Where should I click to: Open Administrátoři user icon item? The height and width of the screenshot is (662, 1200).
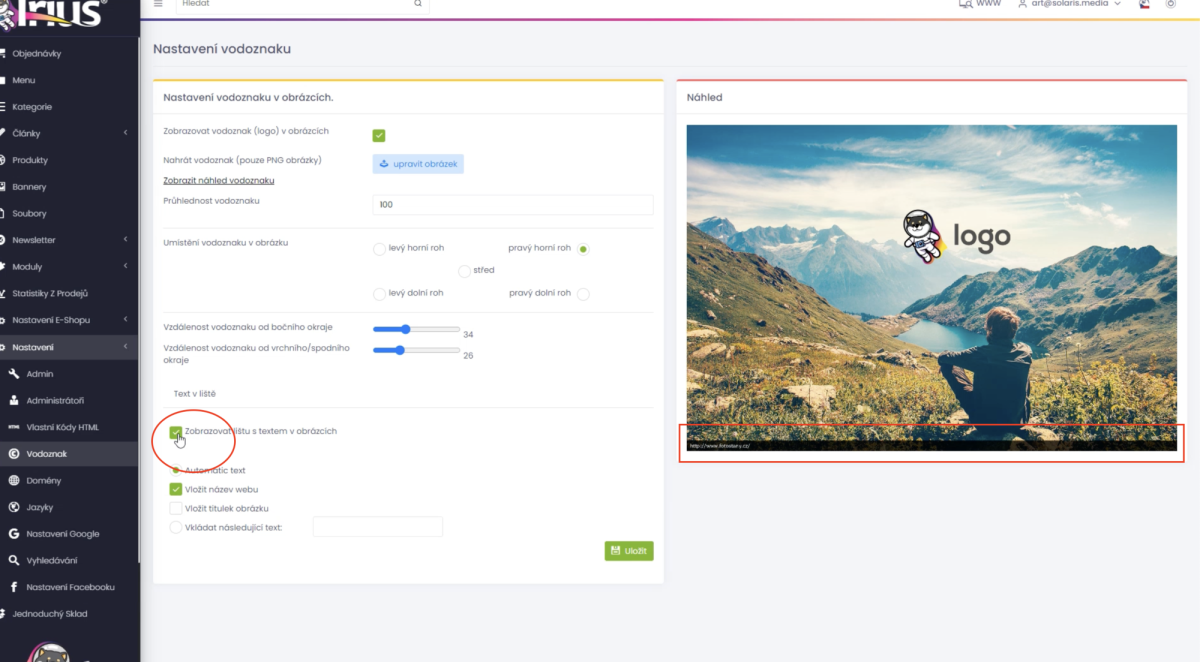point(70,400)
